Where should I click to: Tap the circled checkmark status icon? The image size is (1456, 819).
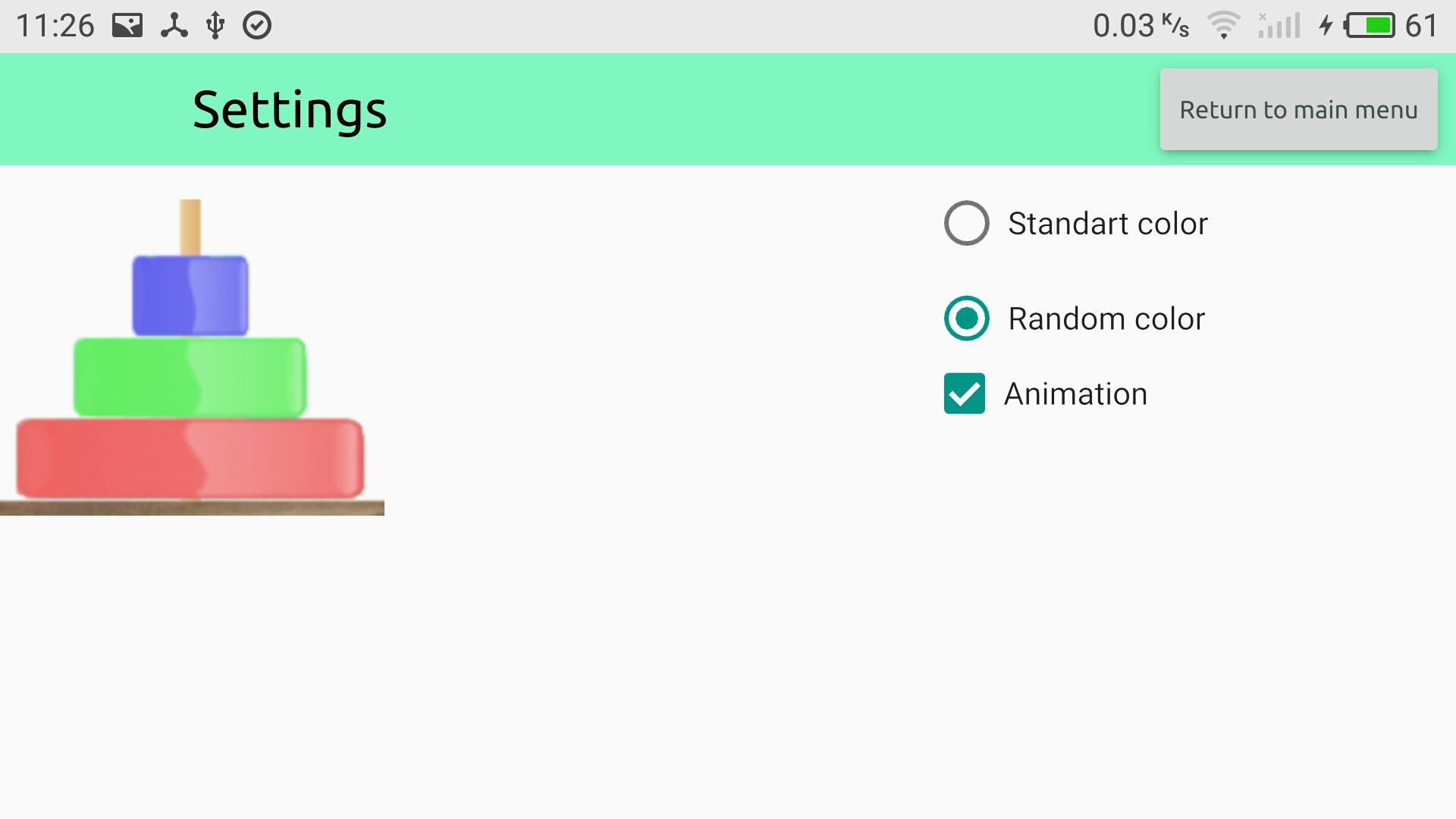click(x=257, y=26)
